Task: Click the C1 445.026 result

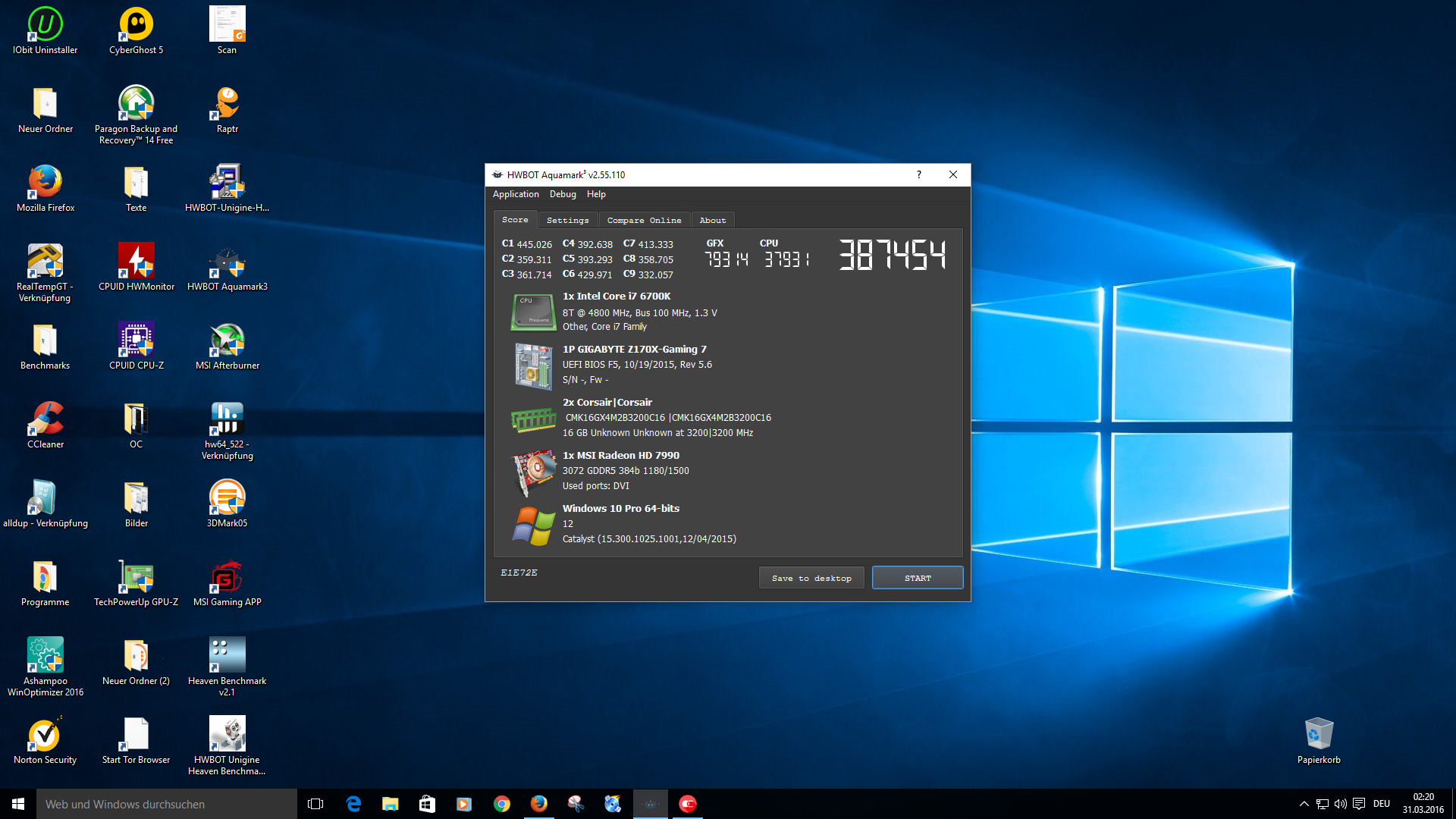Action: 527,244
